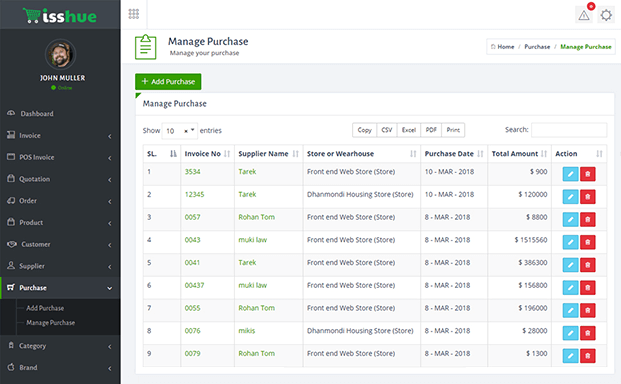Viewport: 621px width, 384px height.
Task: Open supplier mikis link
Action: 247,331
